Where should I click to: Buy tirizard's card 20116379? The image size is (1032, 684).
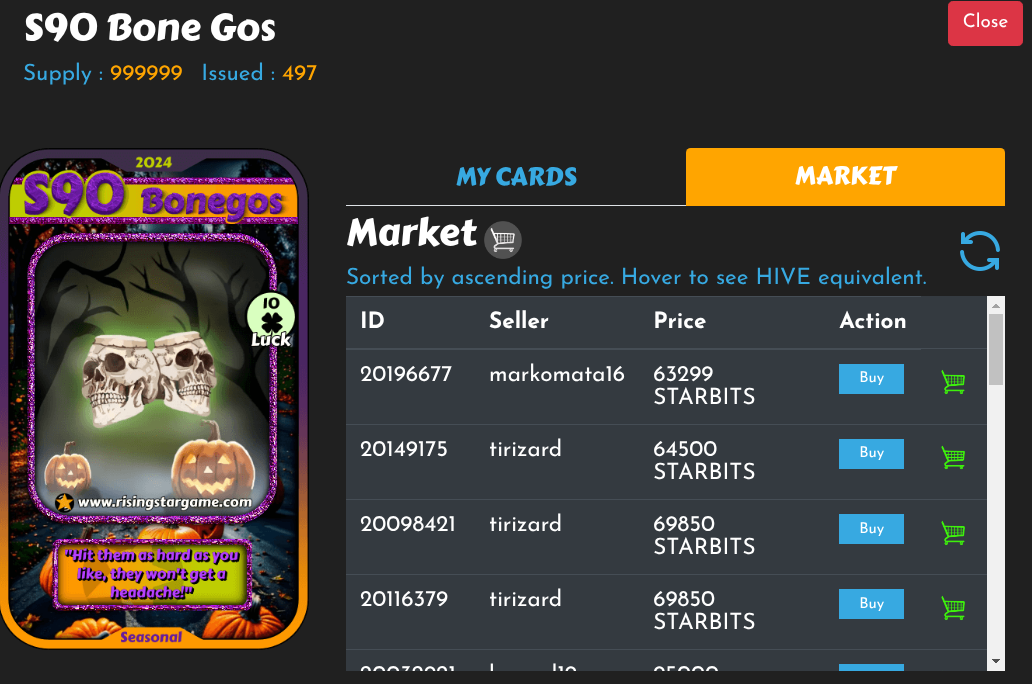click(x=871, y=604)
